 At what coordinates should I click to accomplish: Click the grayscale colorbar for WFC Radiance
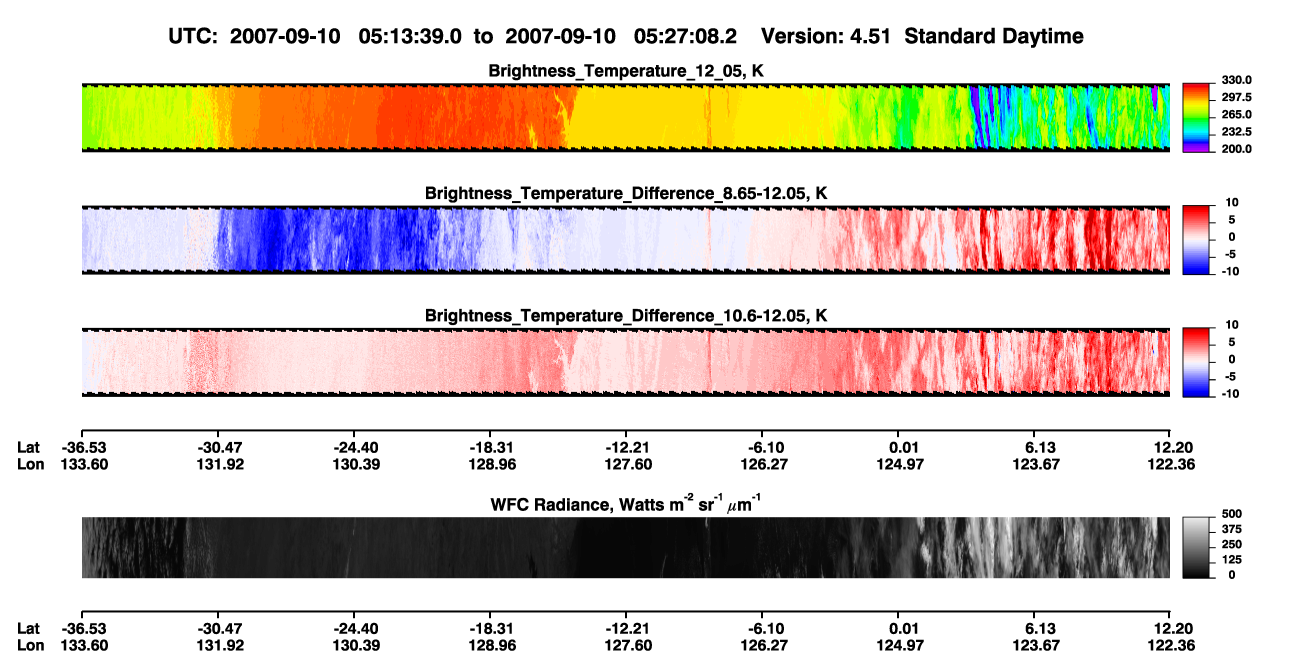(1196, 548)
